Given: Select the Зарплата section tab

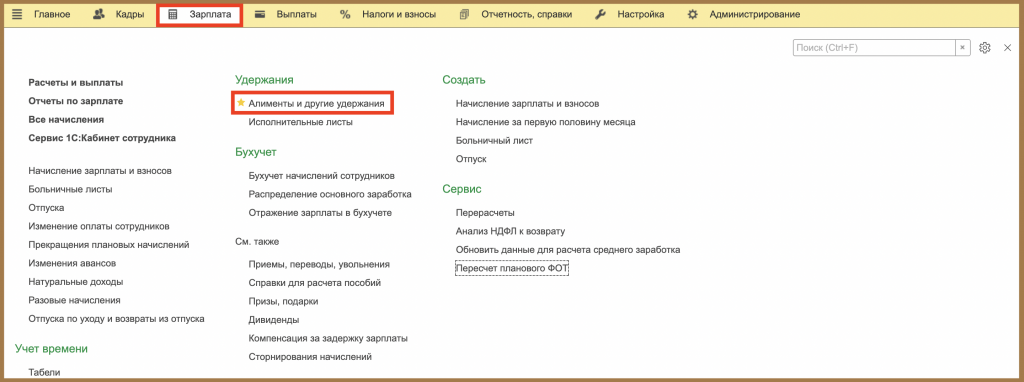Looking at the screenshot, I should (x=199, y=15).
